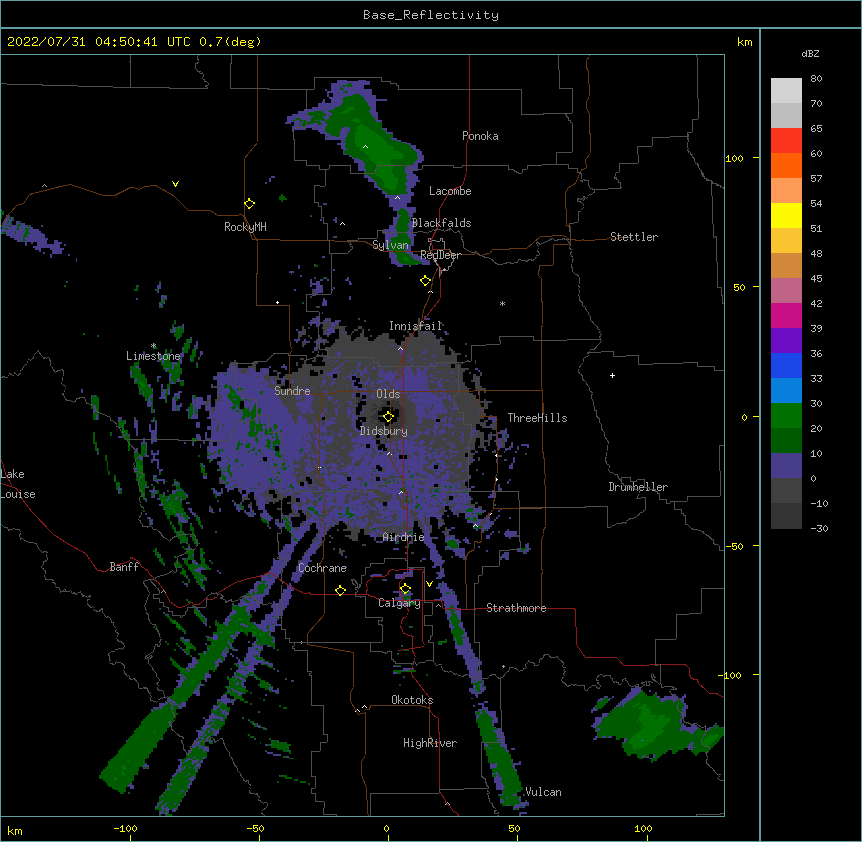Click the Stettler label
Screen dimensions: 862x842
(633, 237)
